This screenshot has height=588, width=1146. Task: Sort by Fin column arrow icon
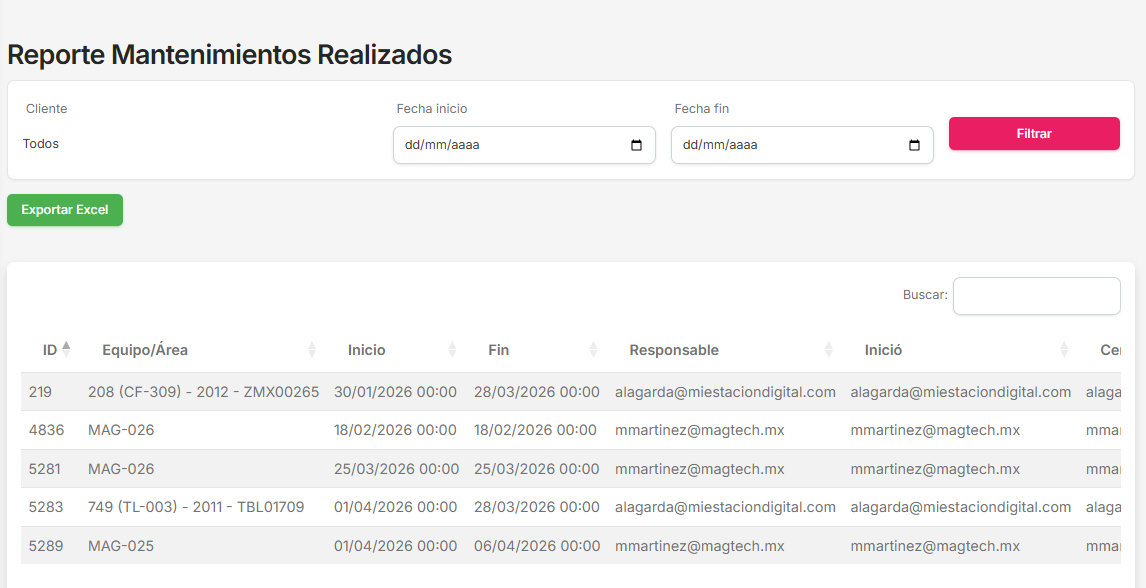(x=593, y=349)
